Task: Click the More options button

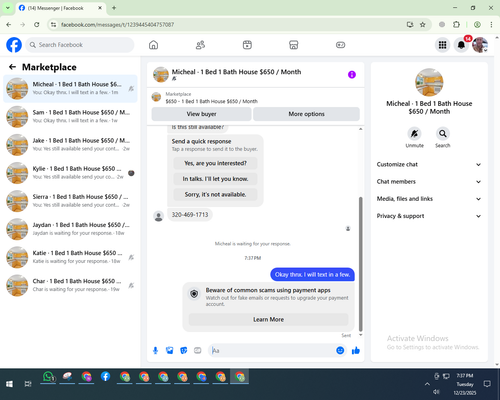Action: [306, 114]
